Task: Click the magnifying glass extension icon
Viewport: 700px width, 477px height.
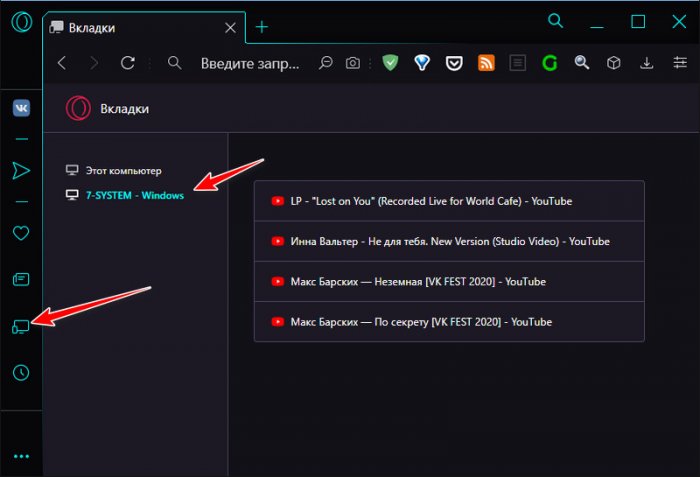Action: [x=582, y=63]
